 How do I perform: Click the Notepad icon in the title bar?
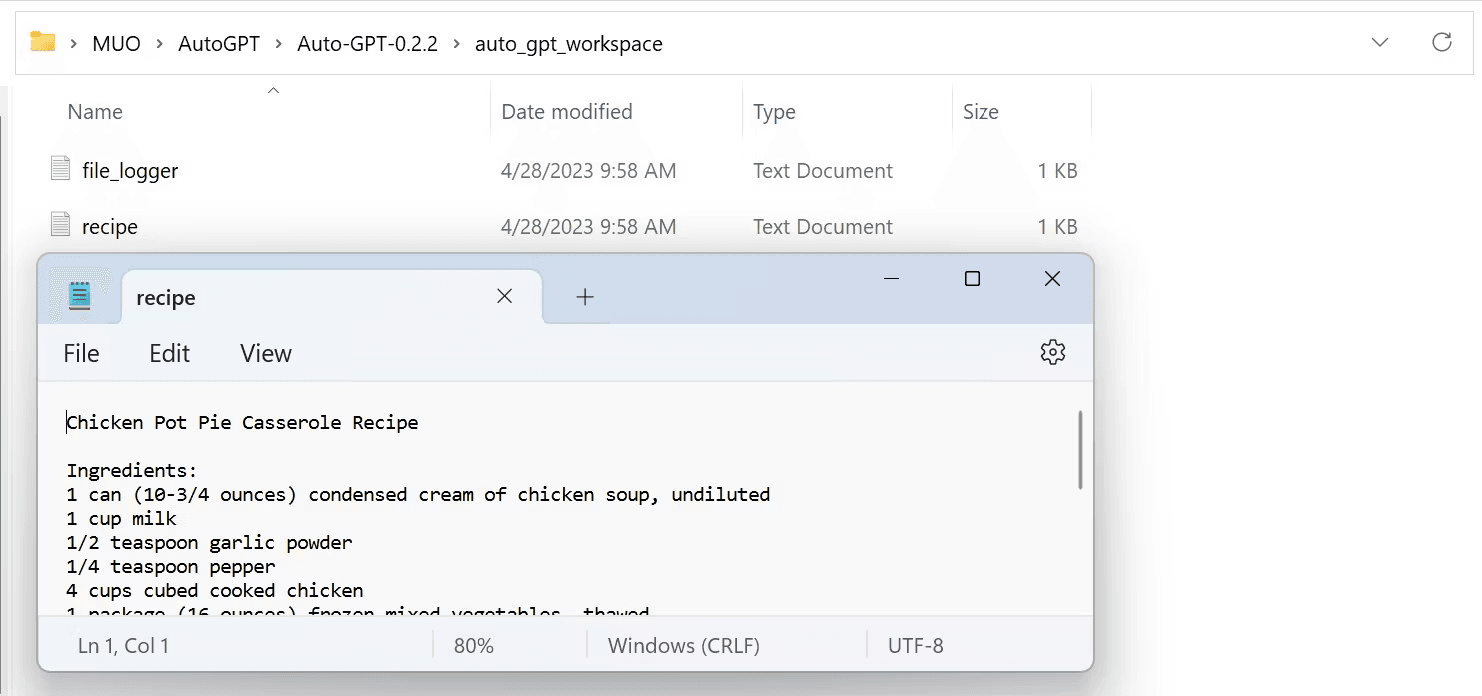(x=78, y=295)
